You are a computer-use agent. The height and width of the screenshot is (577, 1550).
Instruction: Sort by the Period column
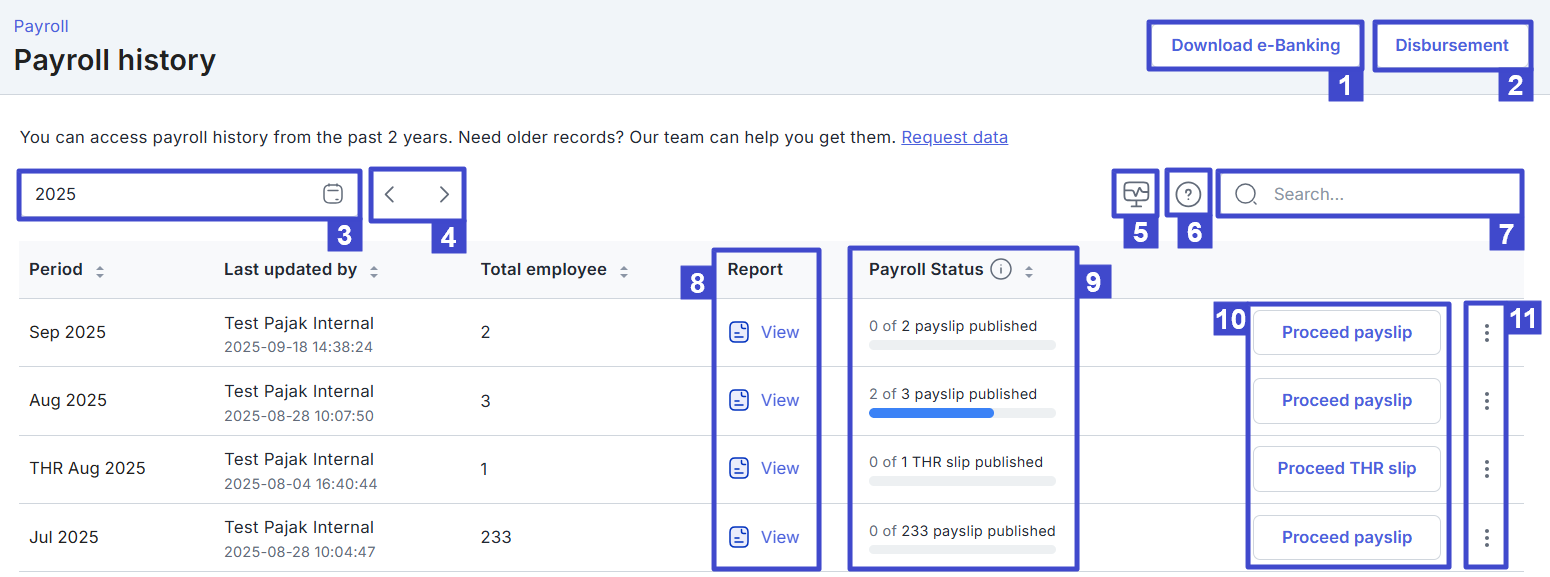coord(100,270)
